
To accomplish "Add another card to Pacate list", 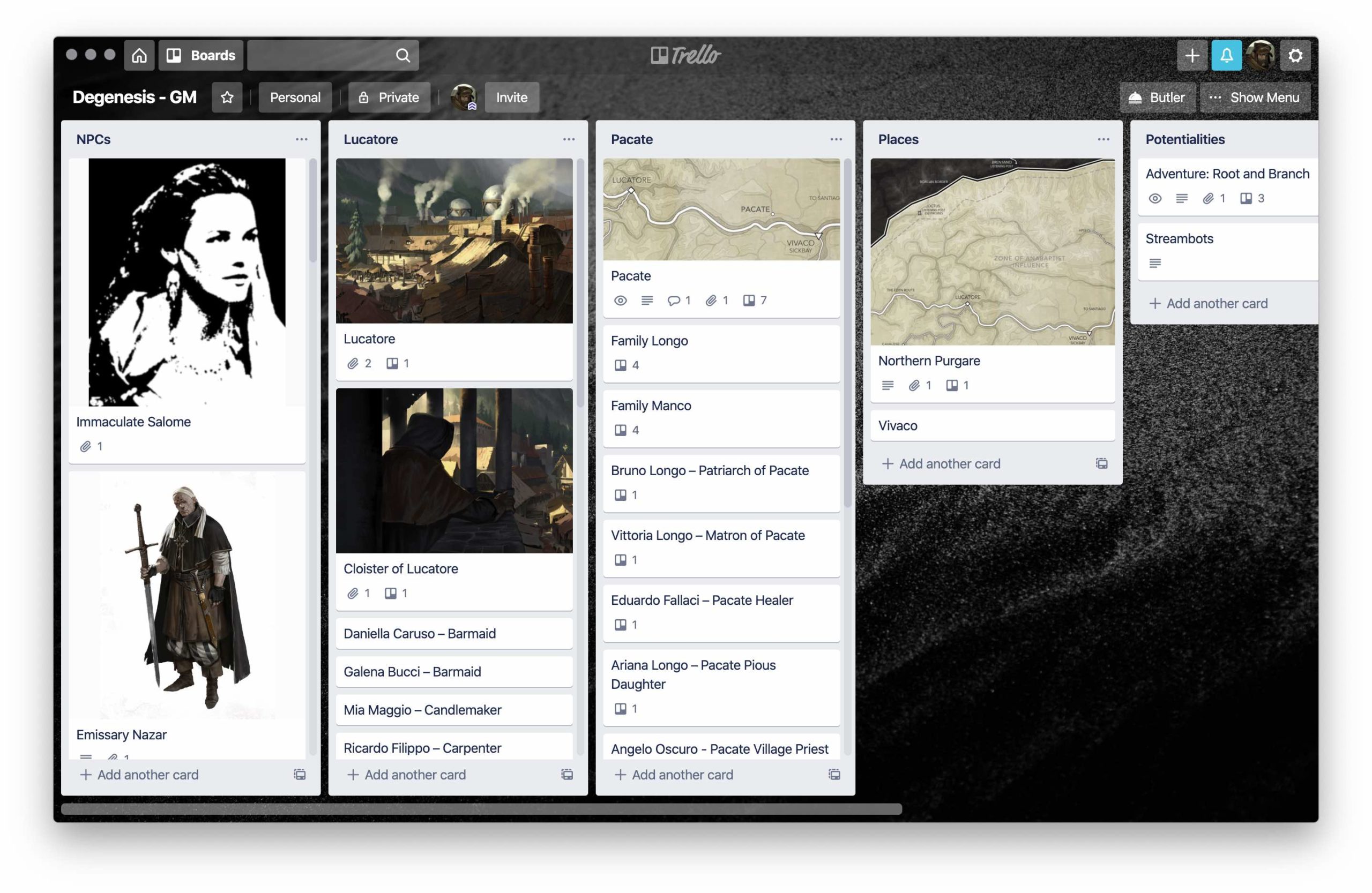I will (674, 775).
